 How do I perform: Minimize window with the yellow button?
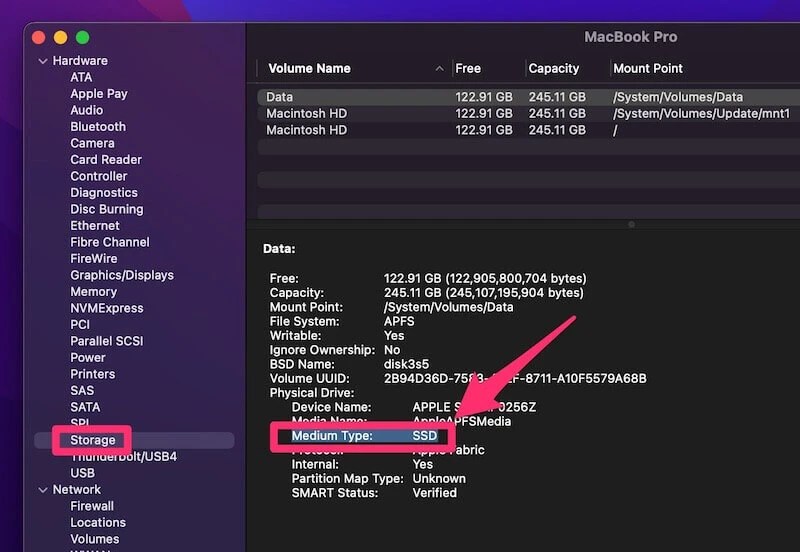pyautogui.click(x=61, y=37)
